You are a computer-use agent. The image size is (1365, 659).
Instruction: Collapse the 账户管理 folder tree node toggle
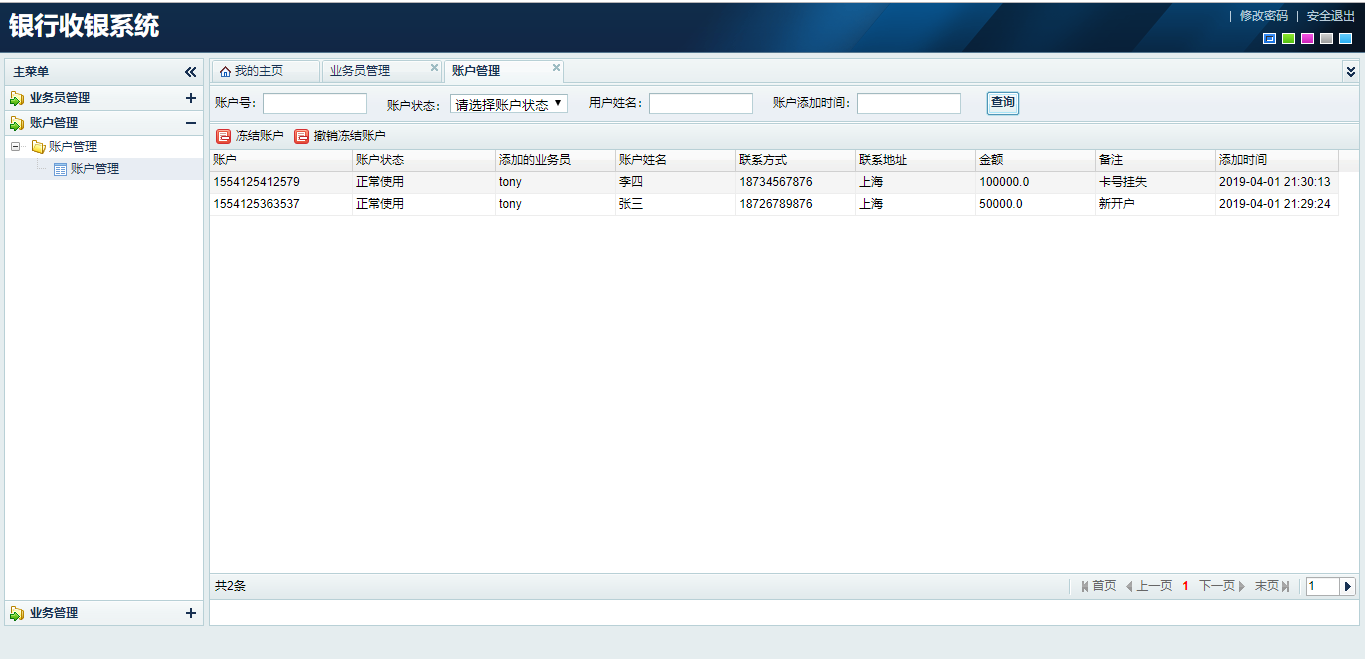tap(16, 147)
